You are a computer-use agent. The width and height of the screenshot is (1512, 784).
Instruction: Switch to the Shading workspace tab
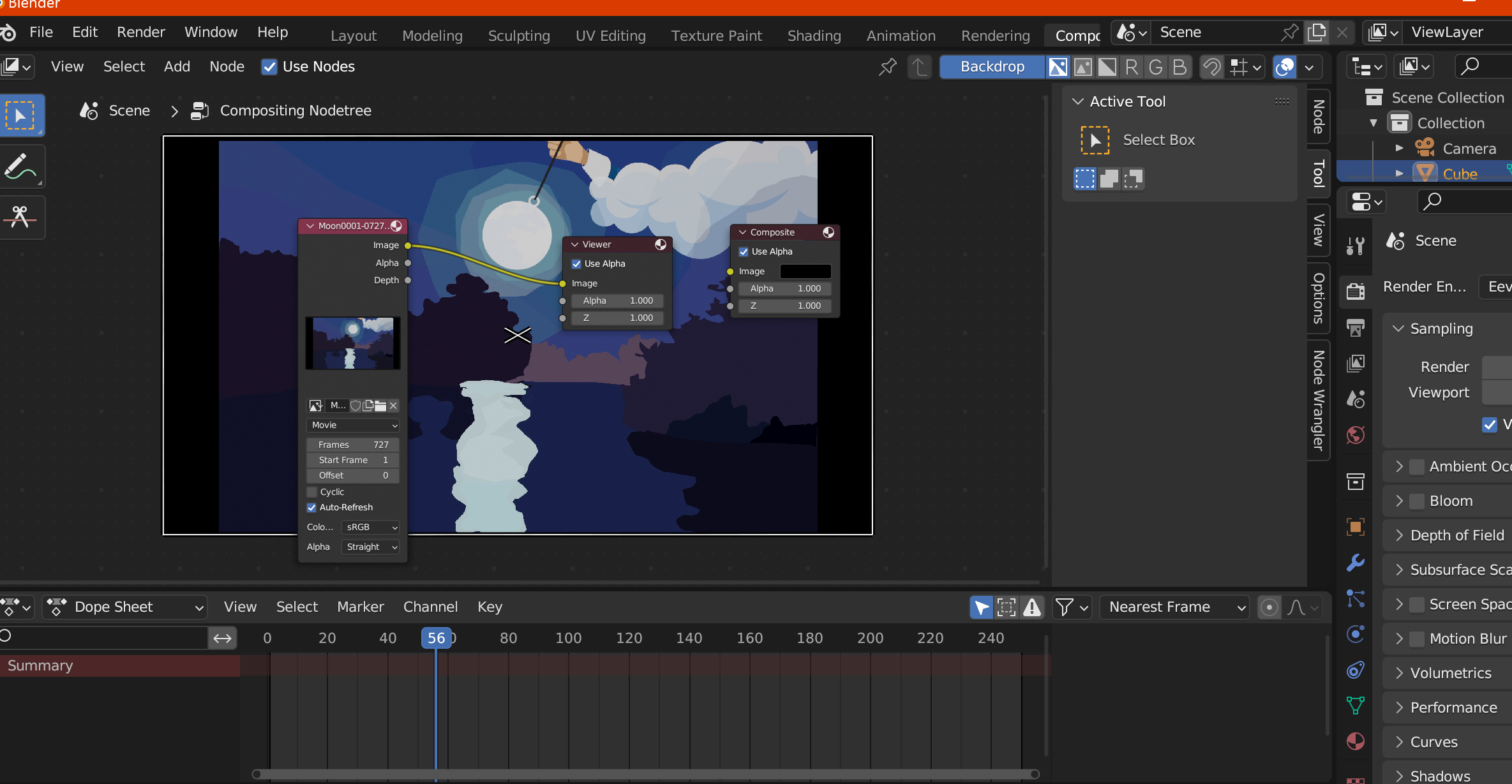(814, 36)
